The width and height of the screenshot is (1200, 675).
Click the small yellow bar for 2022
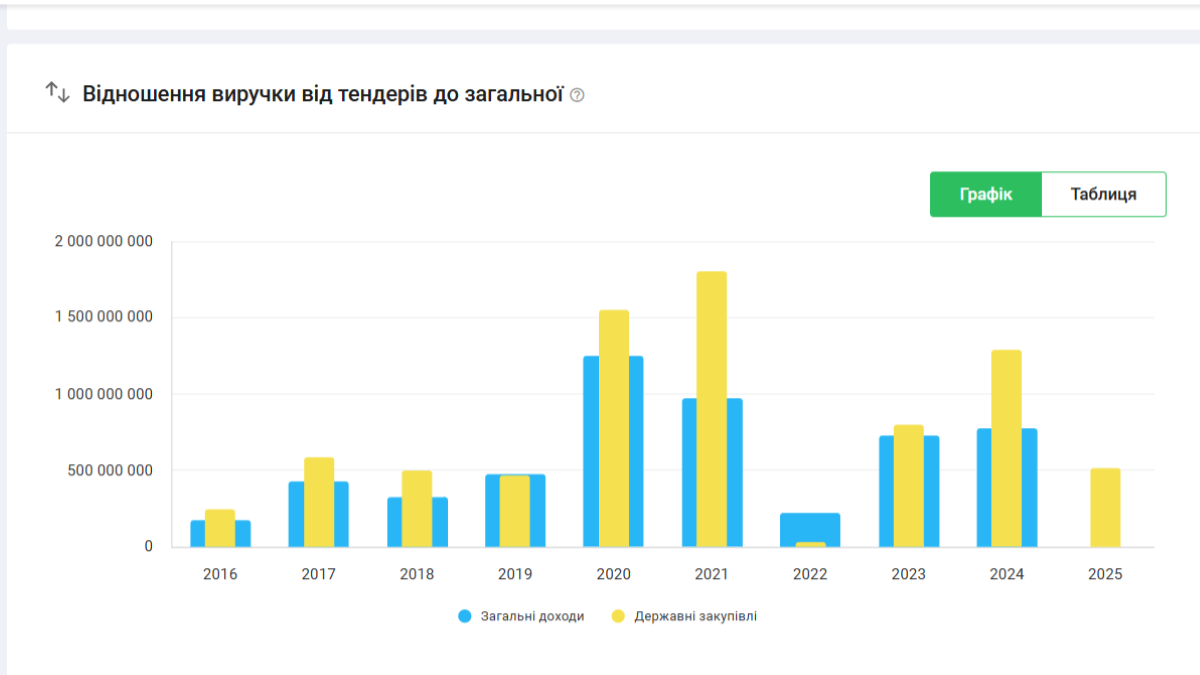(x=810, y=544)
